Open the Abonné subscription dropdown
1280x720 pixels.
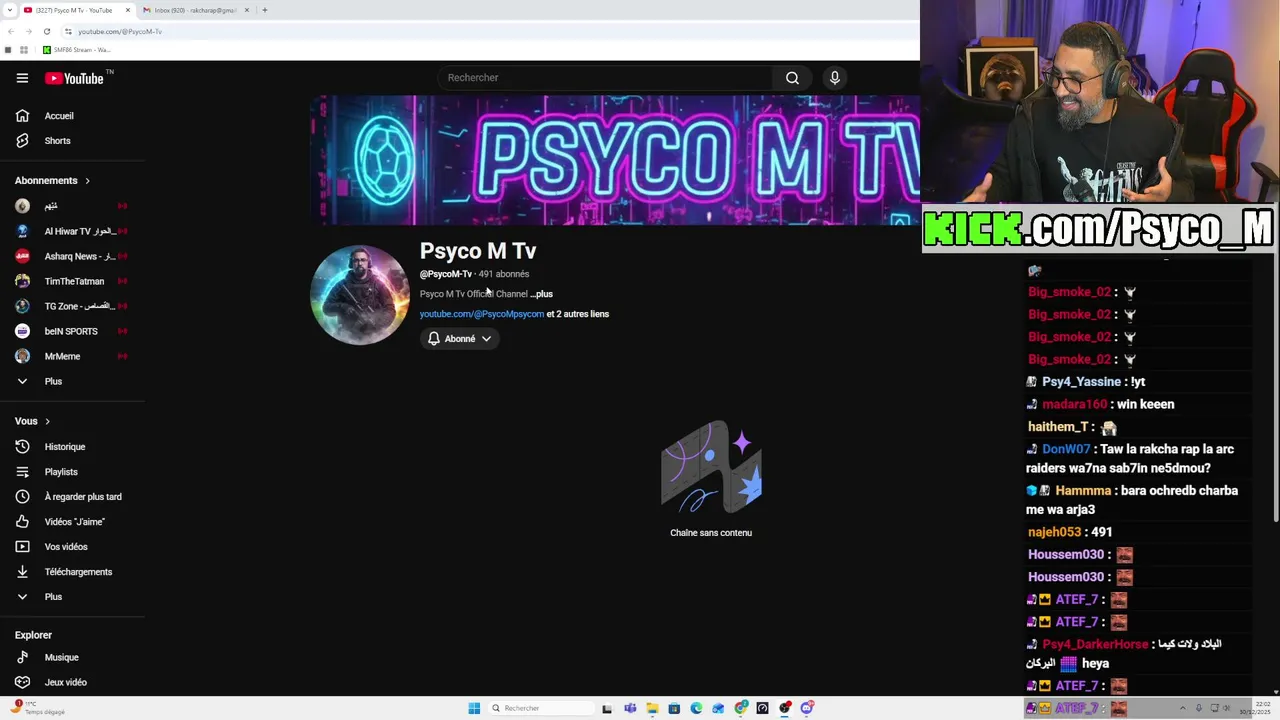pos(460,339)
